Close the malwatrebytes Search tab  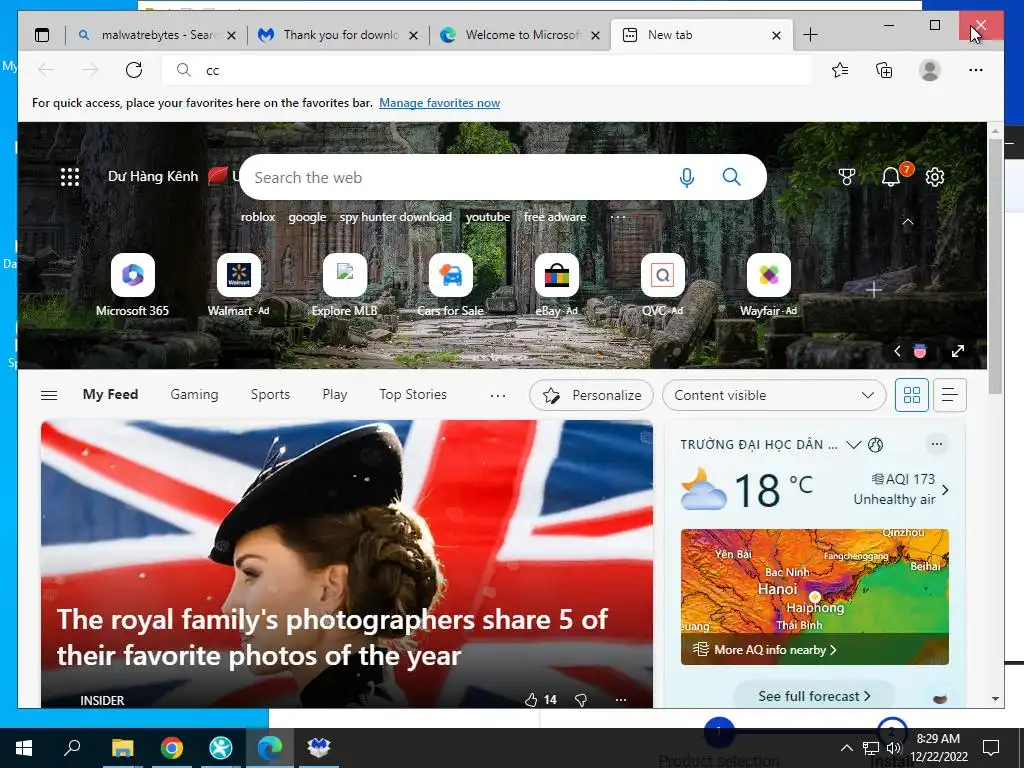pyautogui.click(x=231, y=35)
